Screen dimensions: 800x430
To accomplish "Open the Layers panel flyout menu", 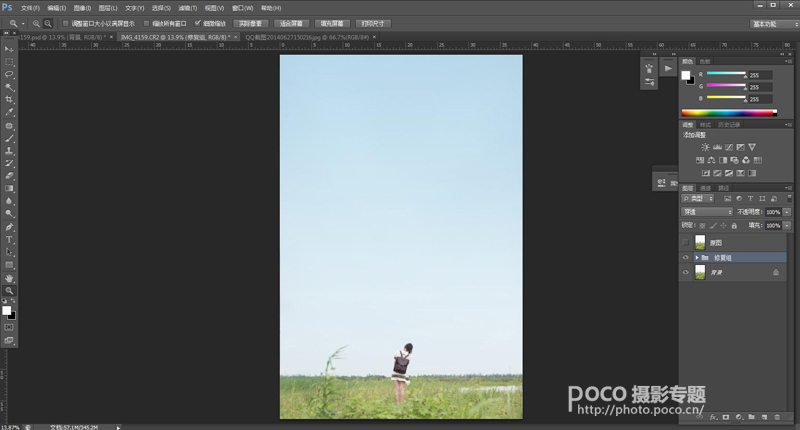I will [x=789, y=188].
